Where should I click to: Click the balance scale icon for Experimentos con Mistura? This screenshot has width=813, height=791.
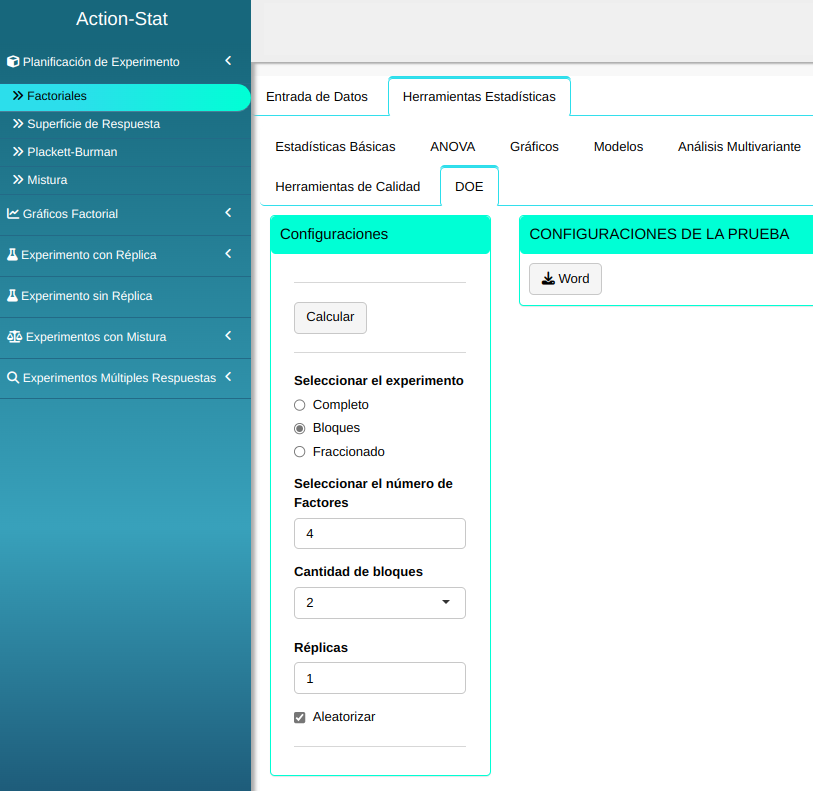pyautogui.click(x=14, y=337)
